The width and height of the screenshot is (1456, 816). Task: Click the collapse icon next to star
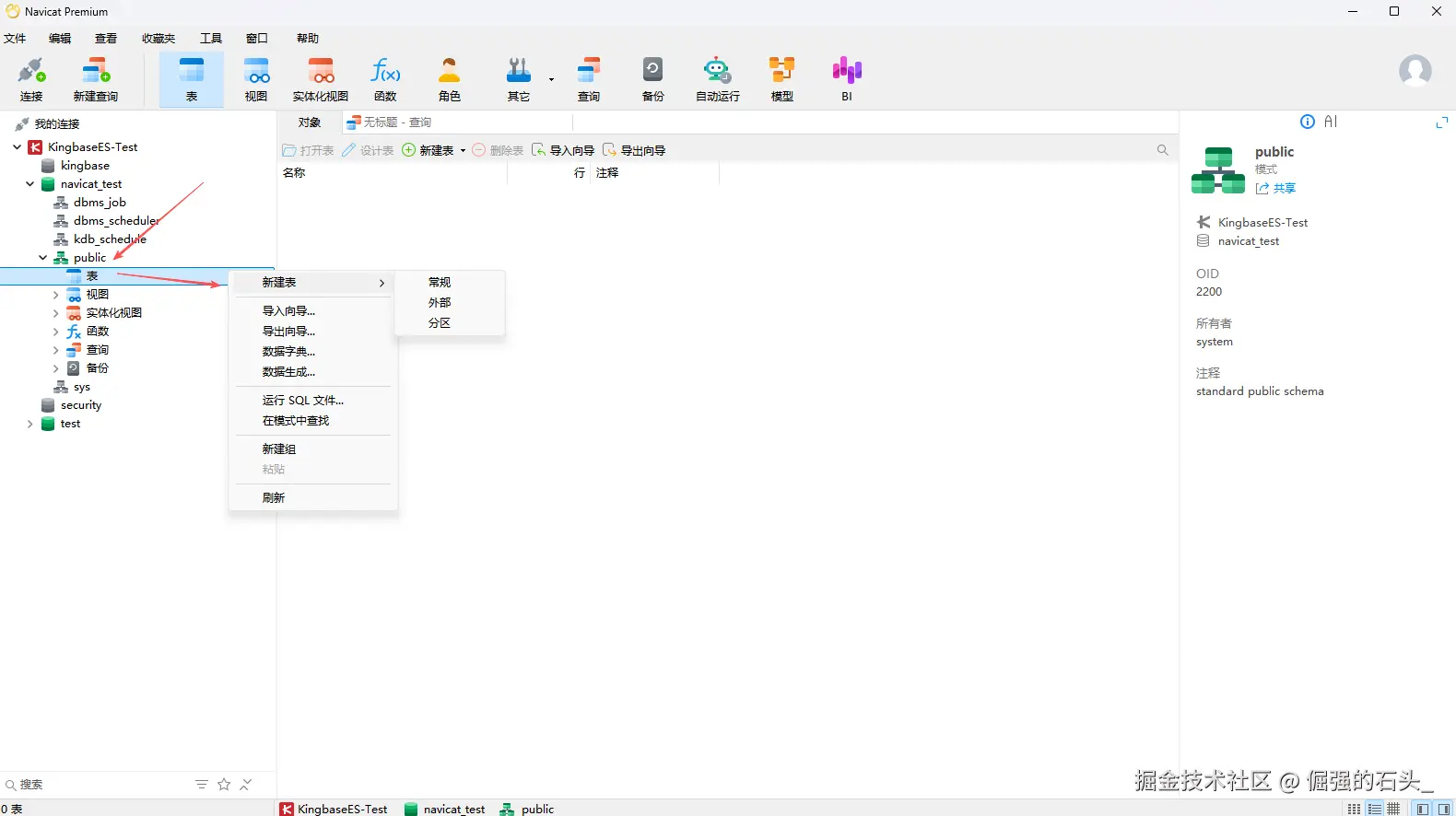click(x=246, y=785)
